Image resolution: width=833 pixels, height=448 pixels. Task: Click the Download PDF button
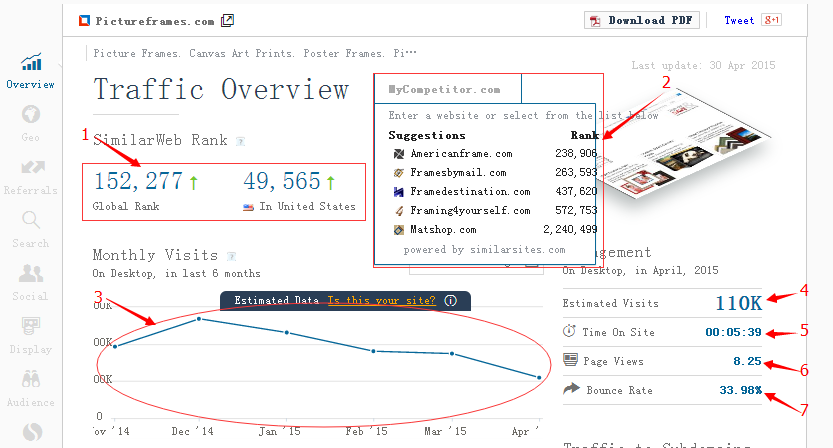(x=642, y=20)
